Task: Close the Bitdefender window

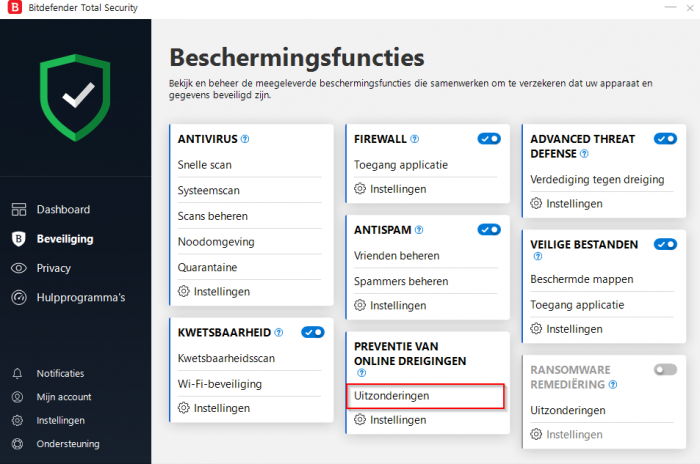Action: pos(690,8)
